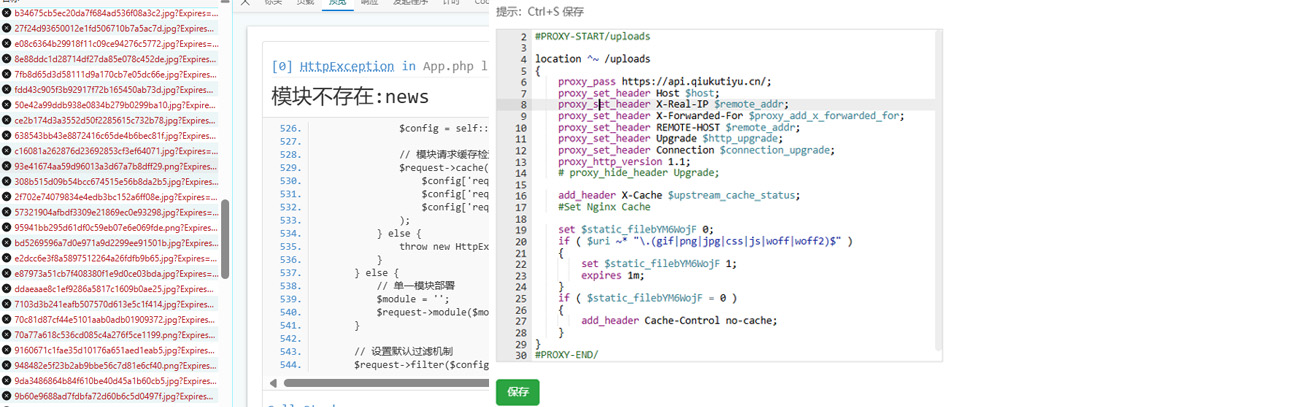Viewport: 1300px width, 407px height.
Task: Select request row e2dcc6e3f8a5897512264a26fdfb9b65.jpg
Action: 108,258
